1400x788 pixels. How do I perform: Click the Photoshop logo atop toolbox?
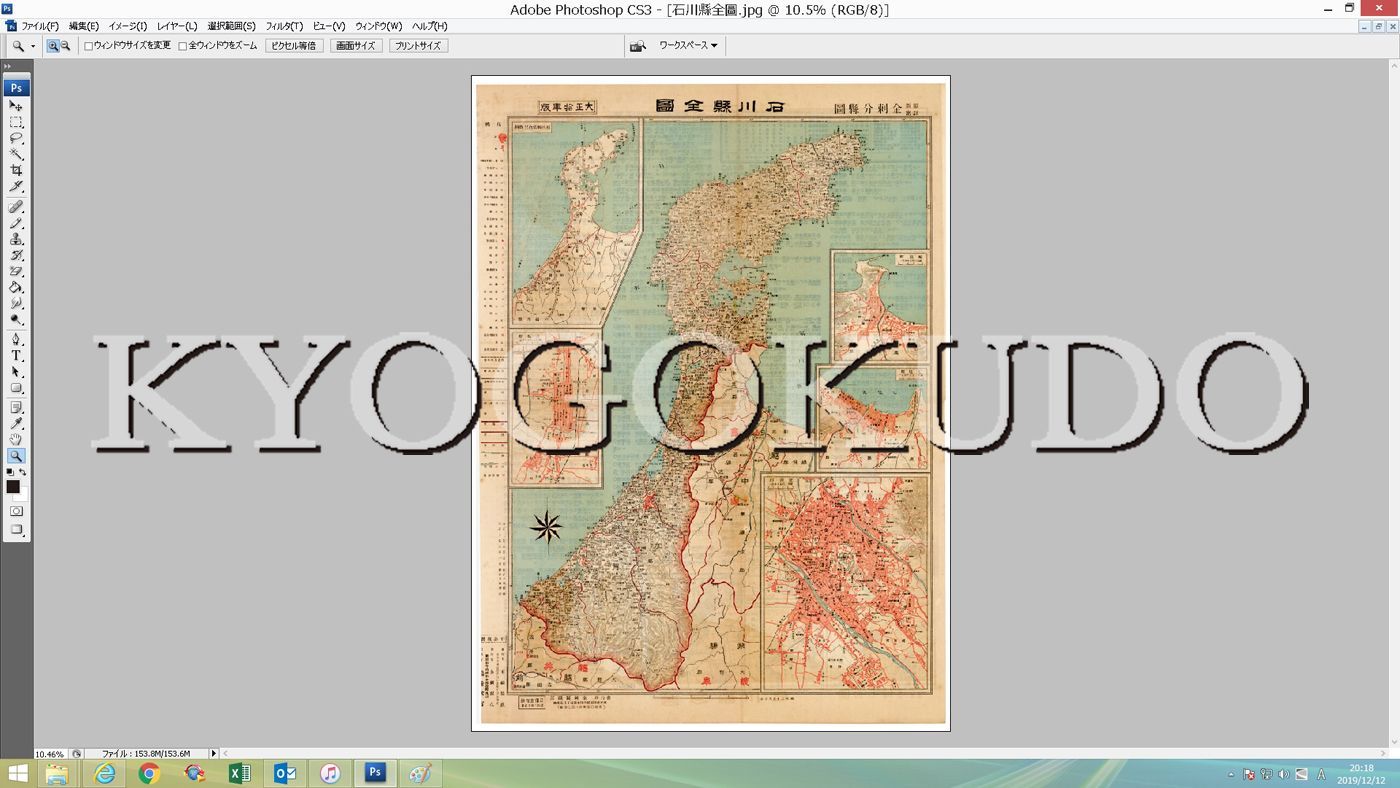(16, 88)
